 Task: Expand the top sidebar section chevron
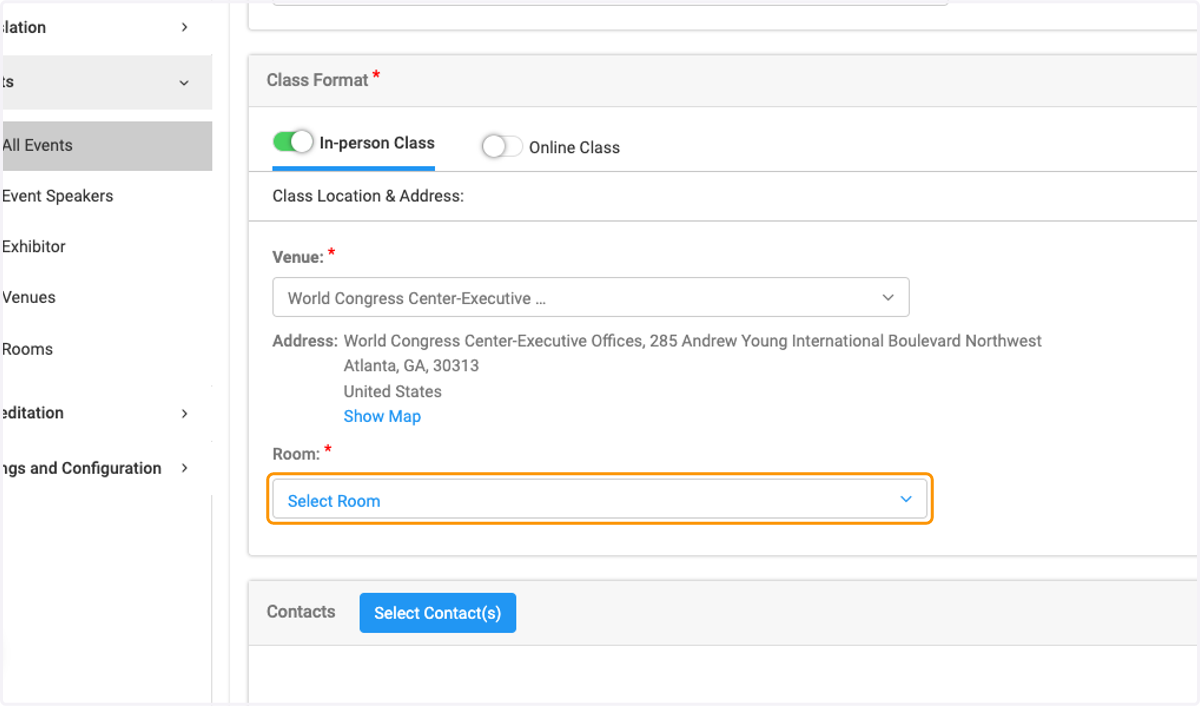coord(185,27)
